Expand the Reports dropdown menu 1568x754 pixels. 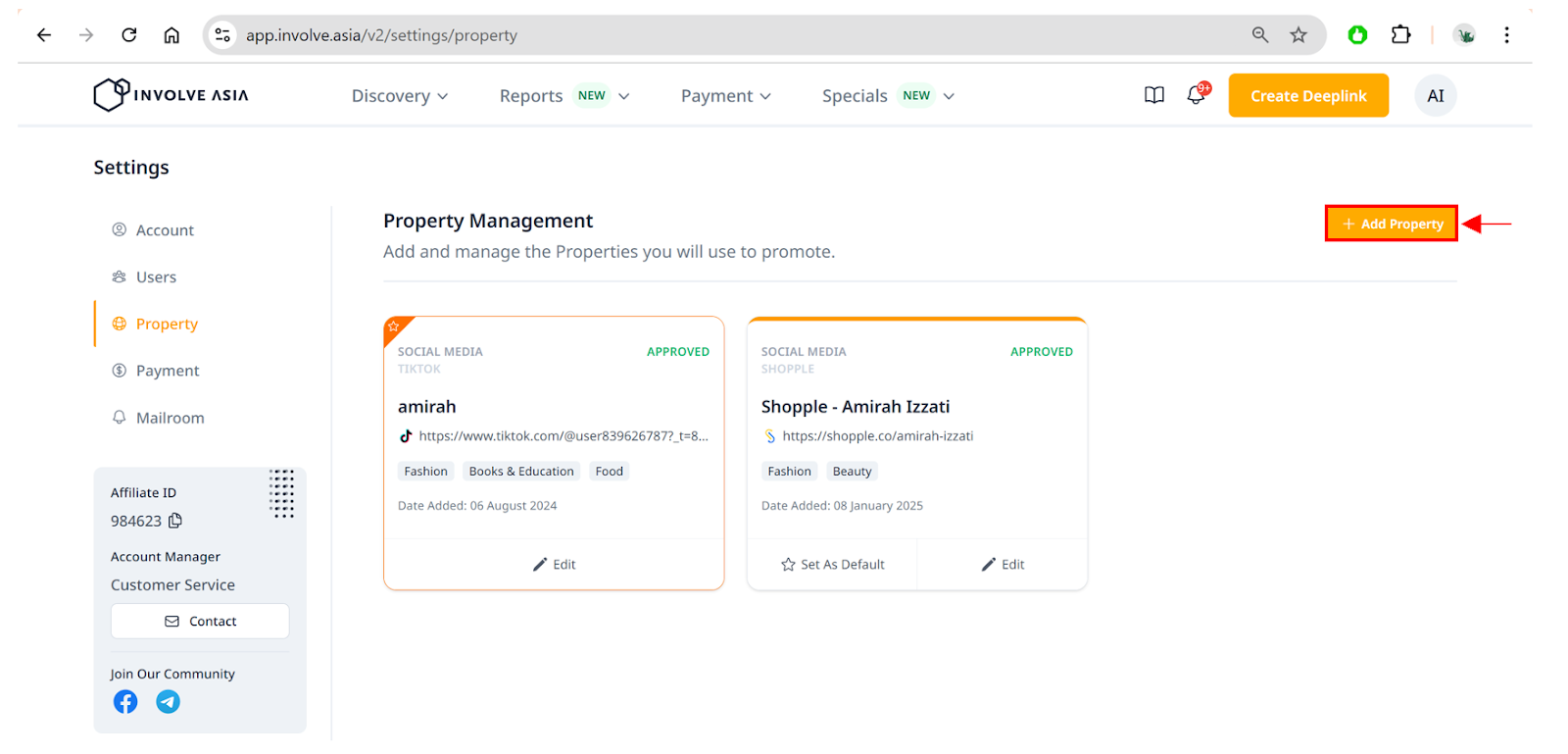click(563, 96)
